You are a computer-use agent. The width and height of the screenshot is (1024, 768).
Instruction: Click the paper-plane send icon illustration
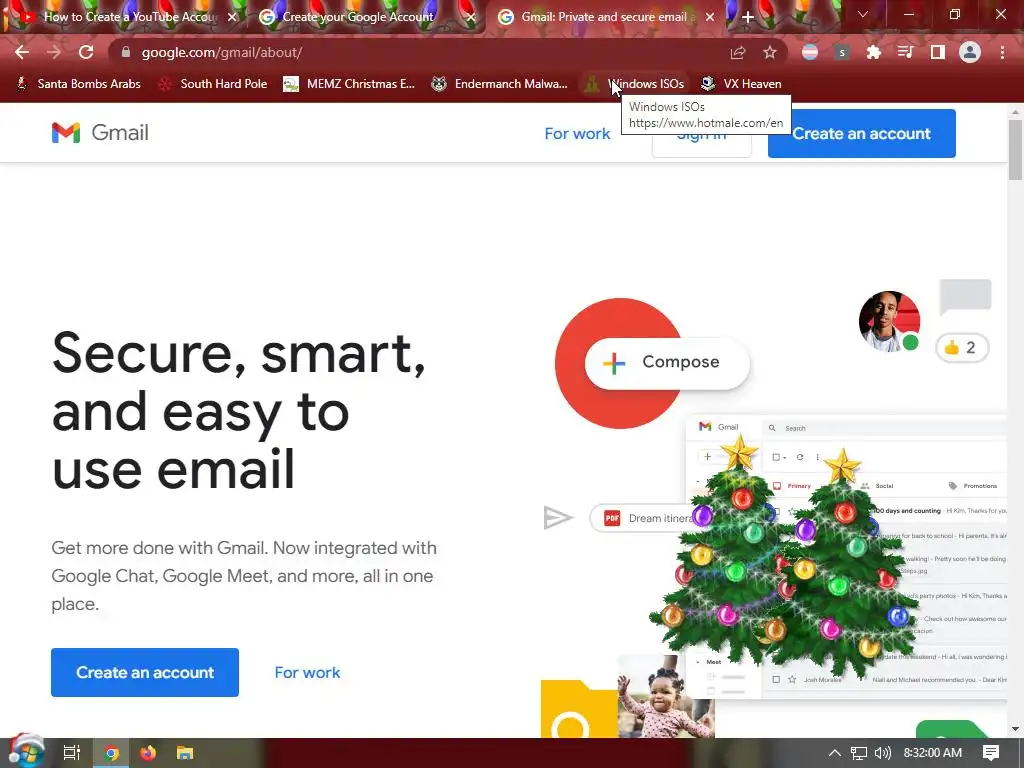tap(558, 518)
